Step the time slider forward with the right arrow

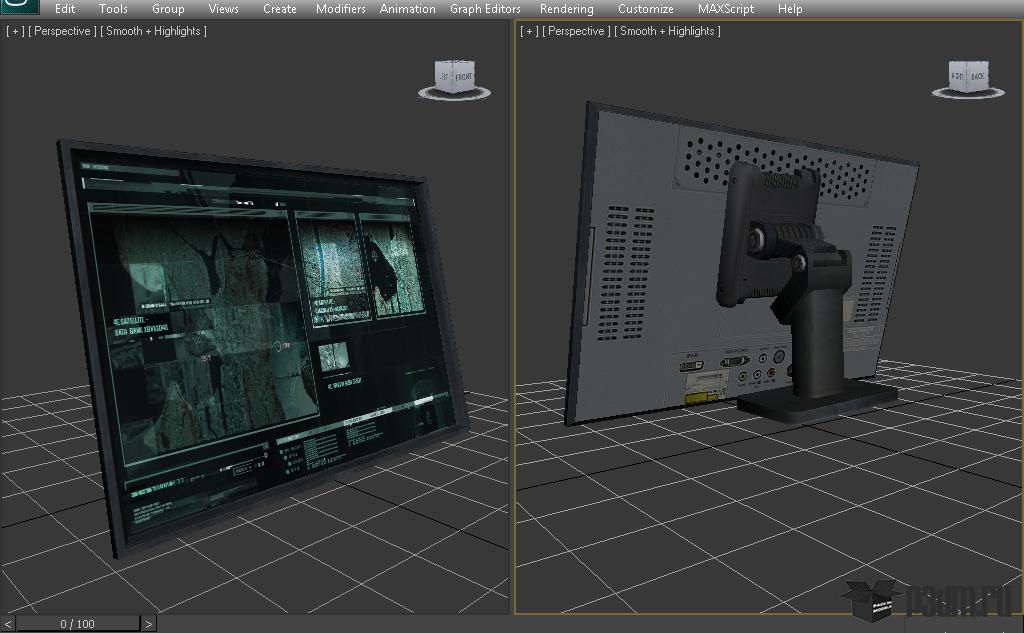(x=148, y=624)
